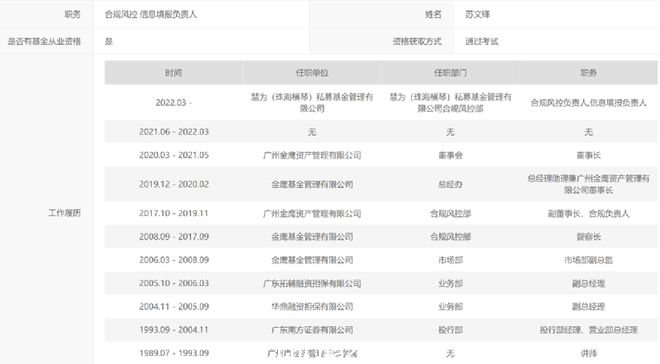Select the 2021.06 - 2022.03 row

[x=381, y=132]
